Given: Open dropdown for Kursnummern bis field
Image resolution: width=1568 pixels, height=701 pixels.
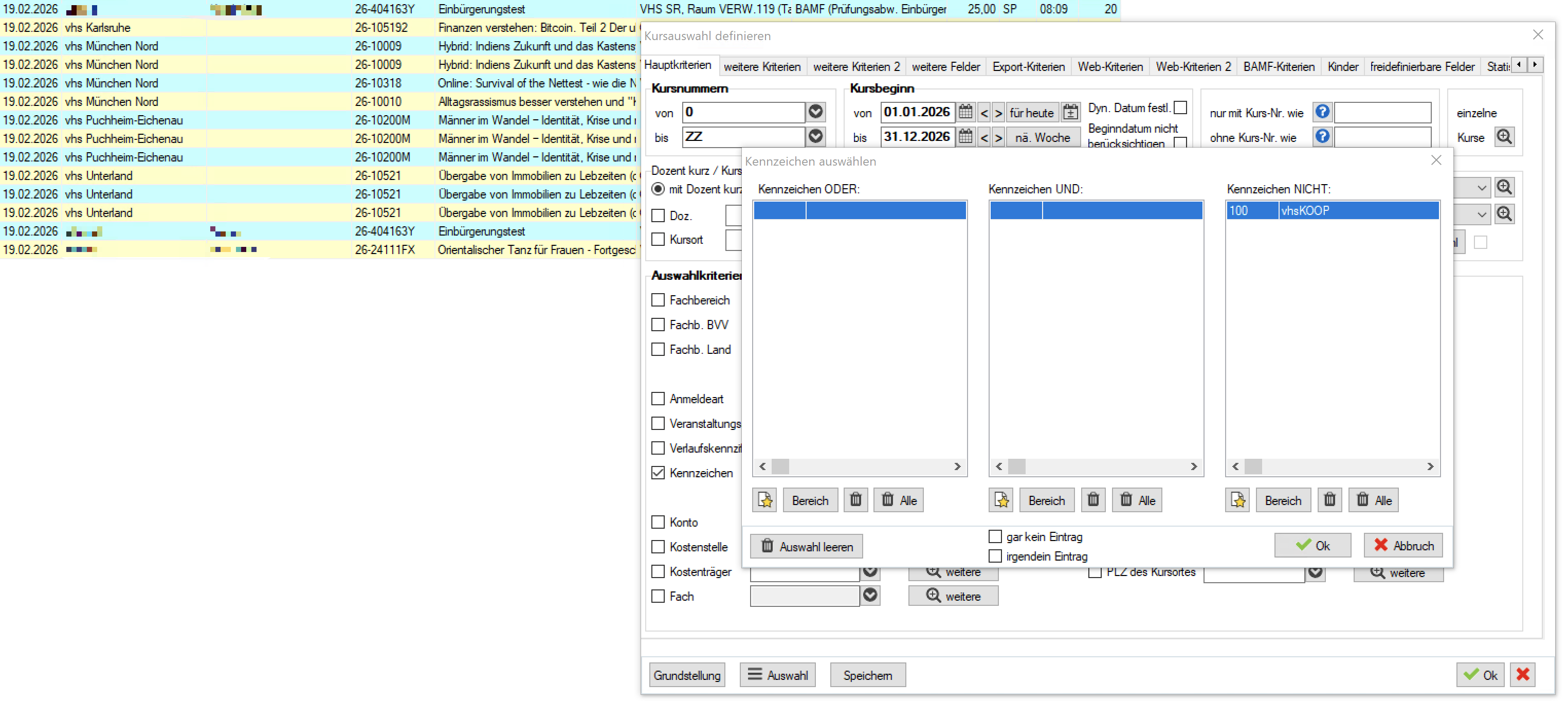Looking at the screenshot, I should tap(816, 136).
